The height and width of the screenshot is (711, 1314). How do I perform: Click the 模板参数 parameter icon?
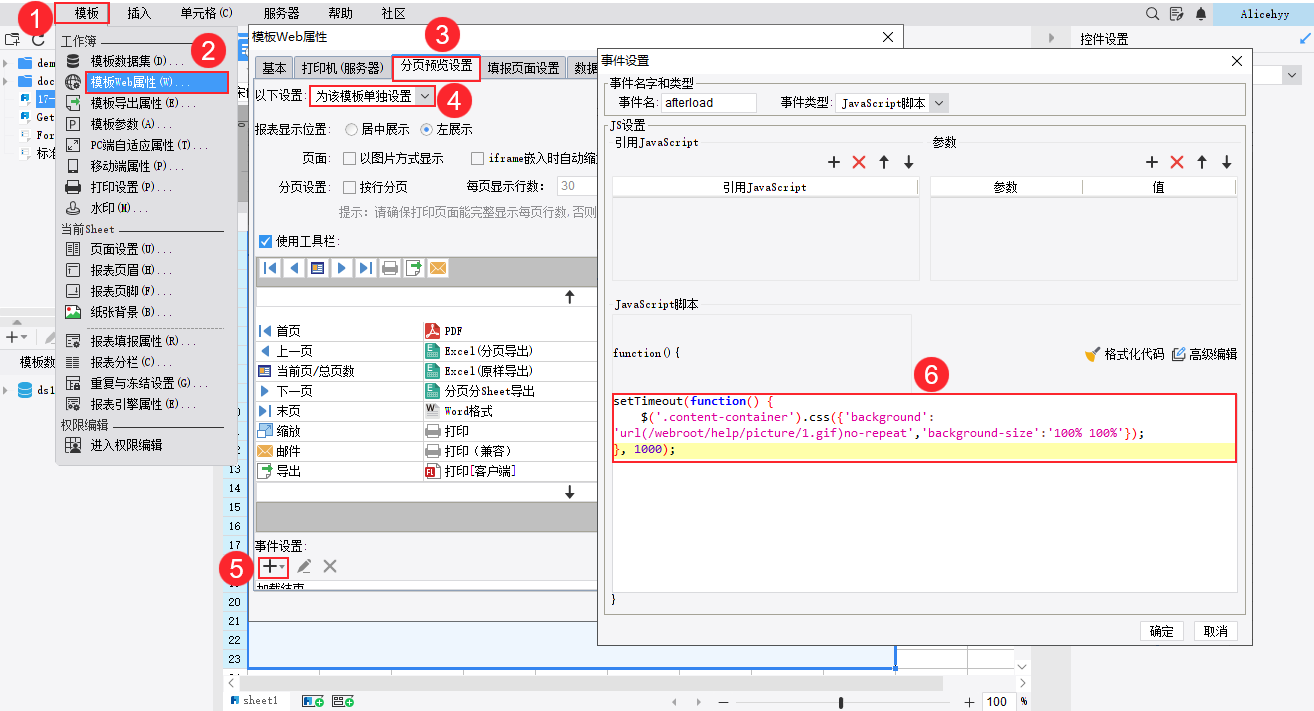point(73,124)
